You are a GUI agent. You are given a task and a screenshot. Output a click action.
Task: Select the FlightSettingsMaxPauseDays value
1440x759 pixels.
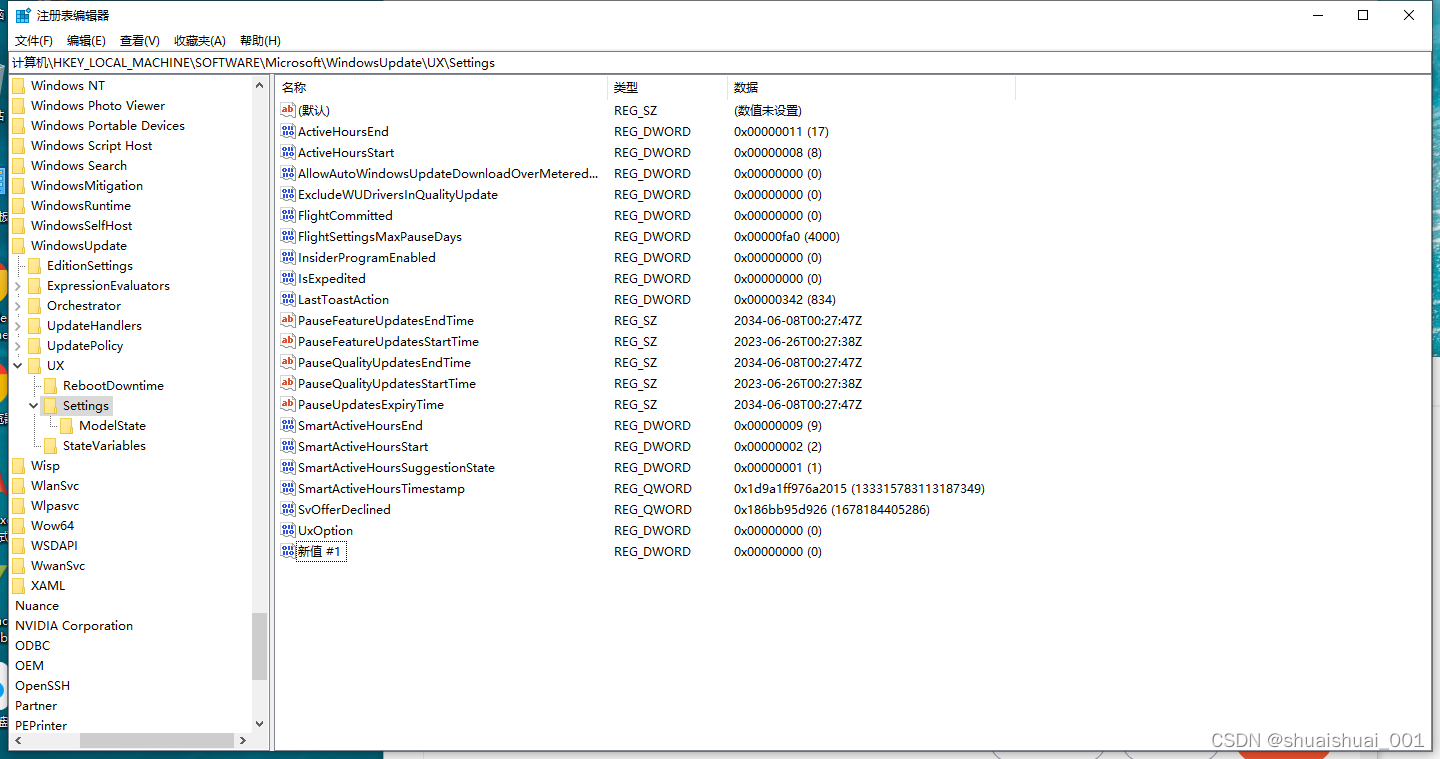pos(379,236)
